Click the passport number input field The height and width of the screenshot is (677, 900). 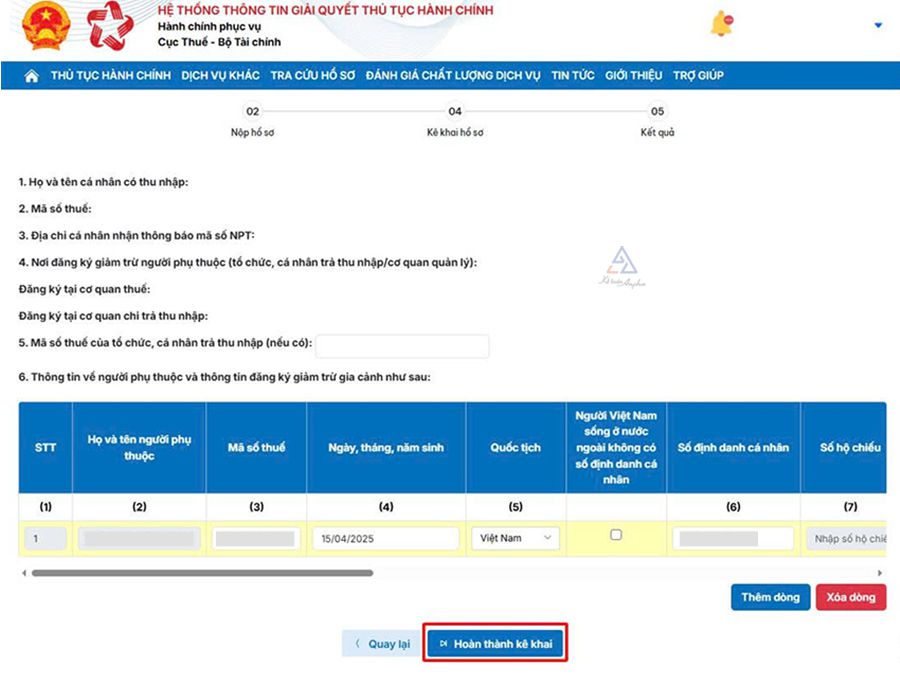[846, 539]
